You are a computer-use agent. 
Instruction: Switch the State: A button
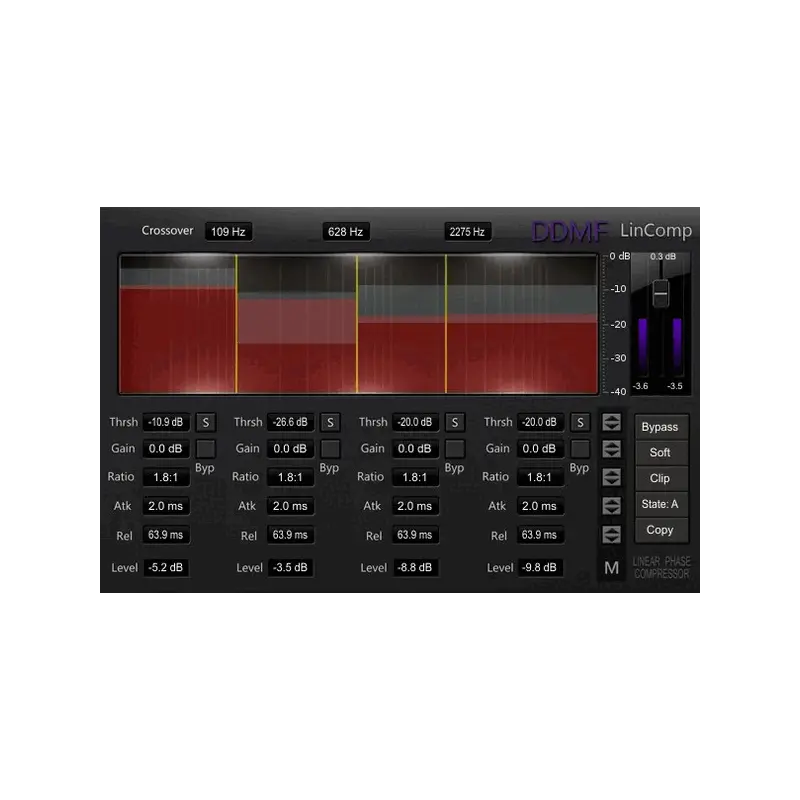[x=660, y=504]
